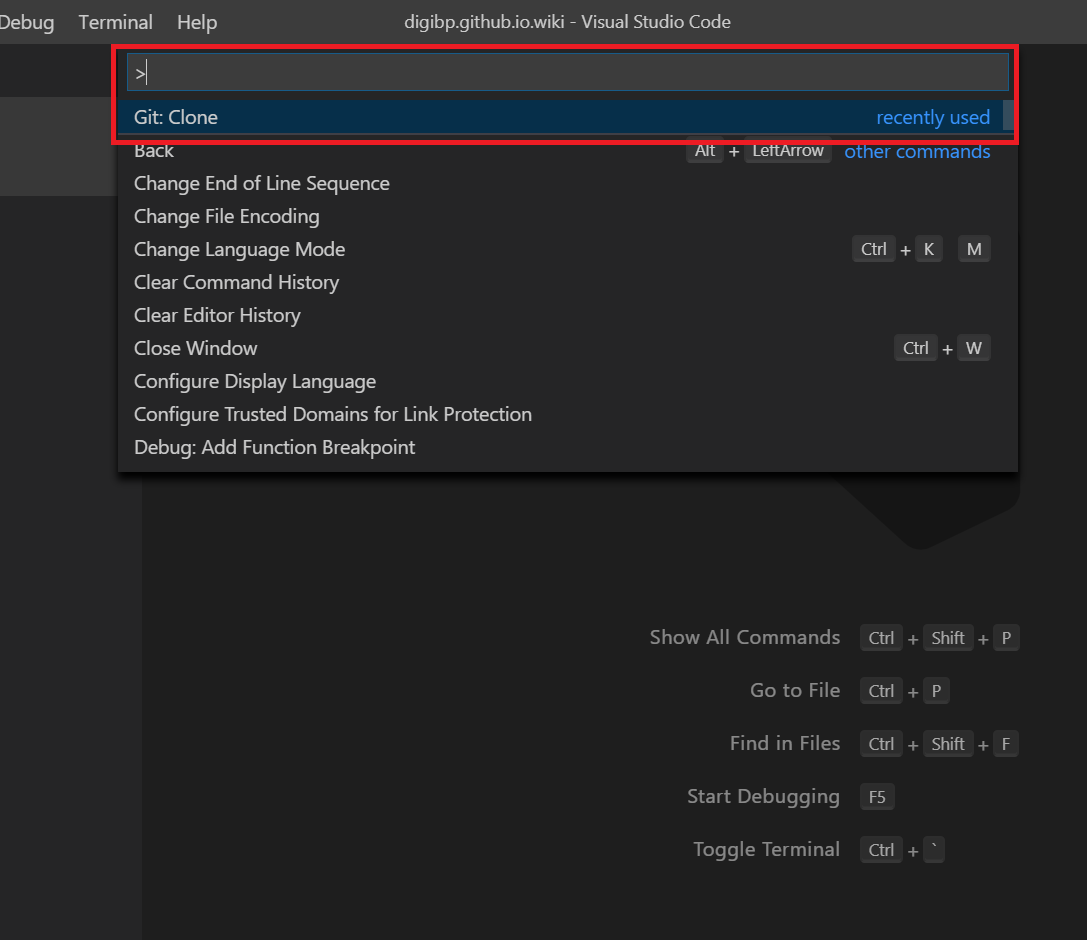
Task: Click the Find in Files label
Action: point(785,743)
